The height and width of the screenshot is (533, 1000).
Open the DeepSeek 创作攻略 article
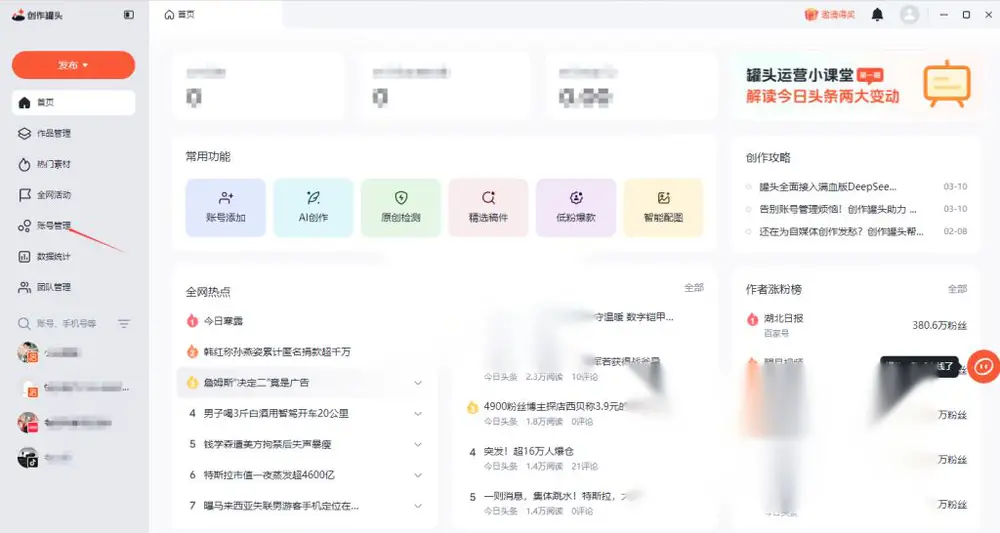828,187
